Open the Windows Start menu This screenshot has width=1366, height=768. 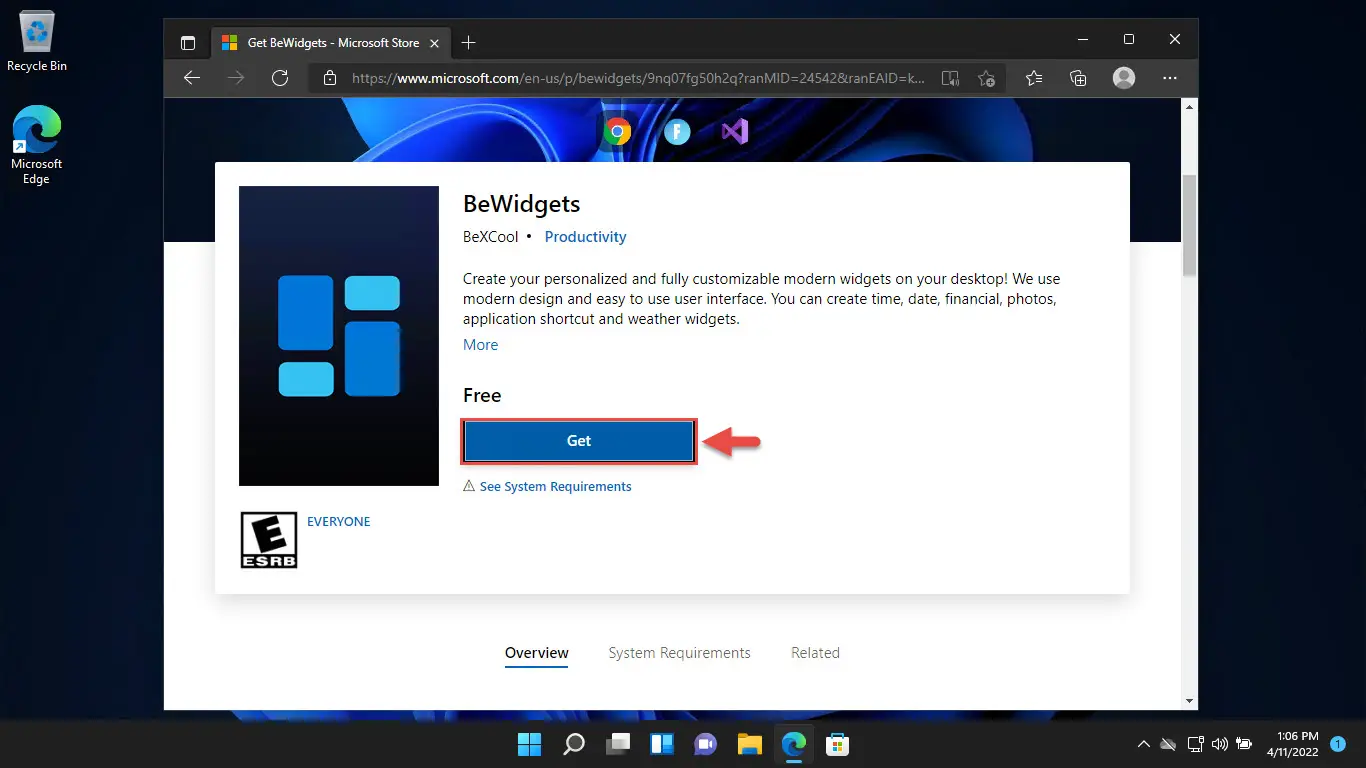click(529, 744)
